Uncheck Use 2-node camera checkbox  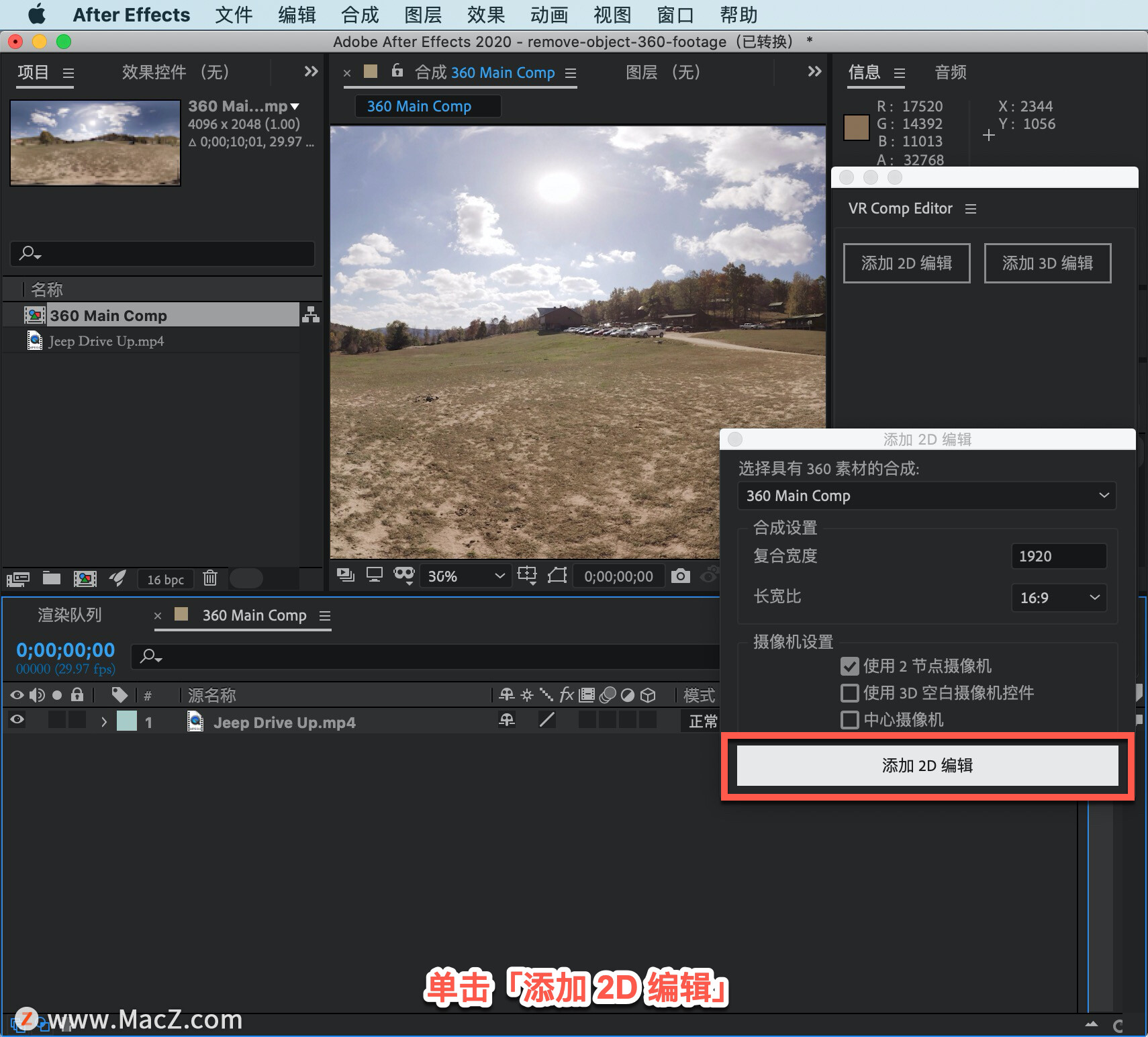849,666
